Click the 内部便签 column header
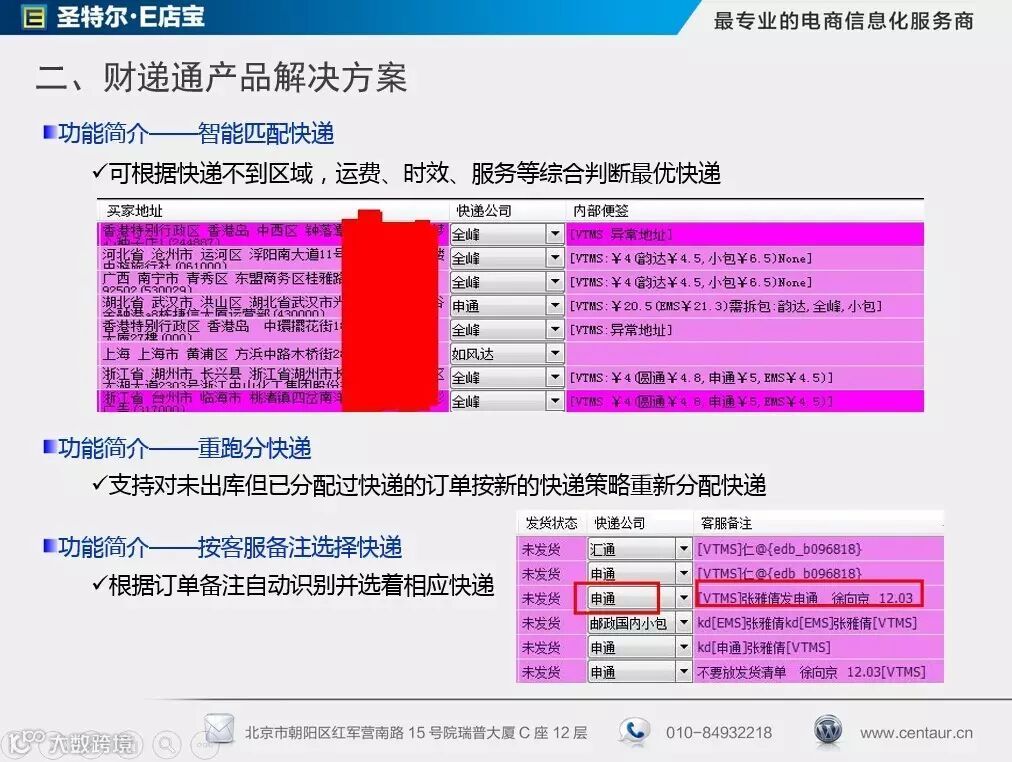 tap(601, 211)
